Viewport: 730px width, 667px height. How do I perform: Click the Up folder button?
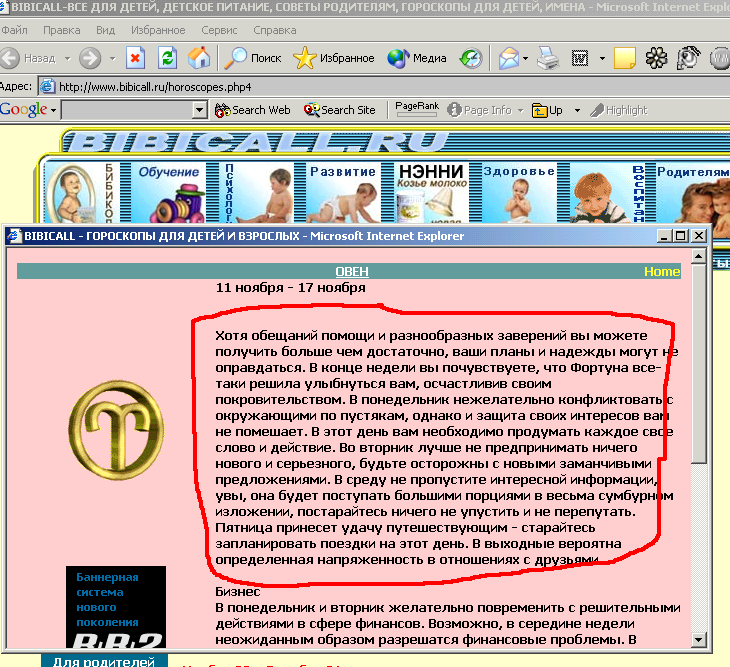[x=548, y=110]
